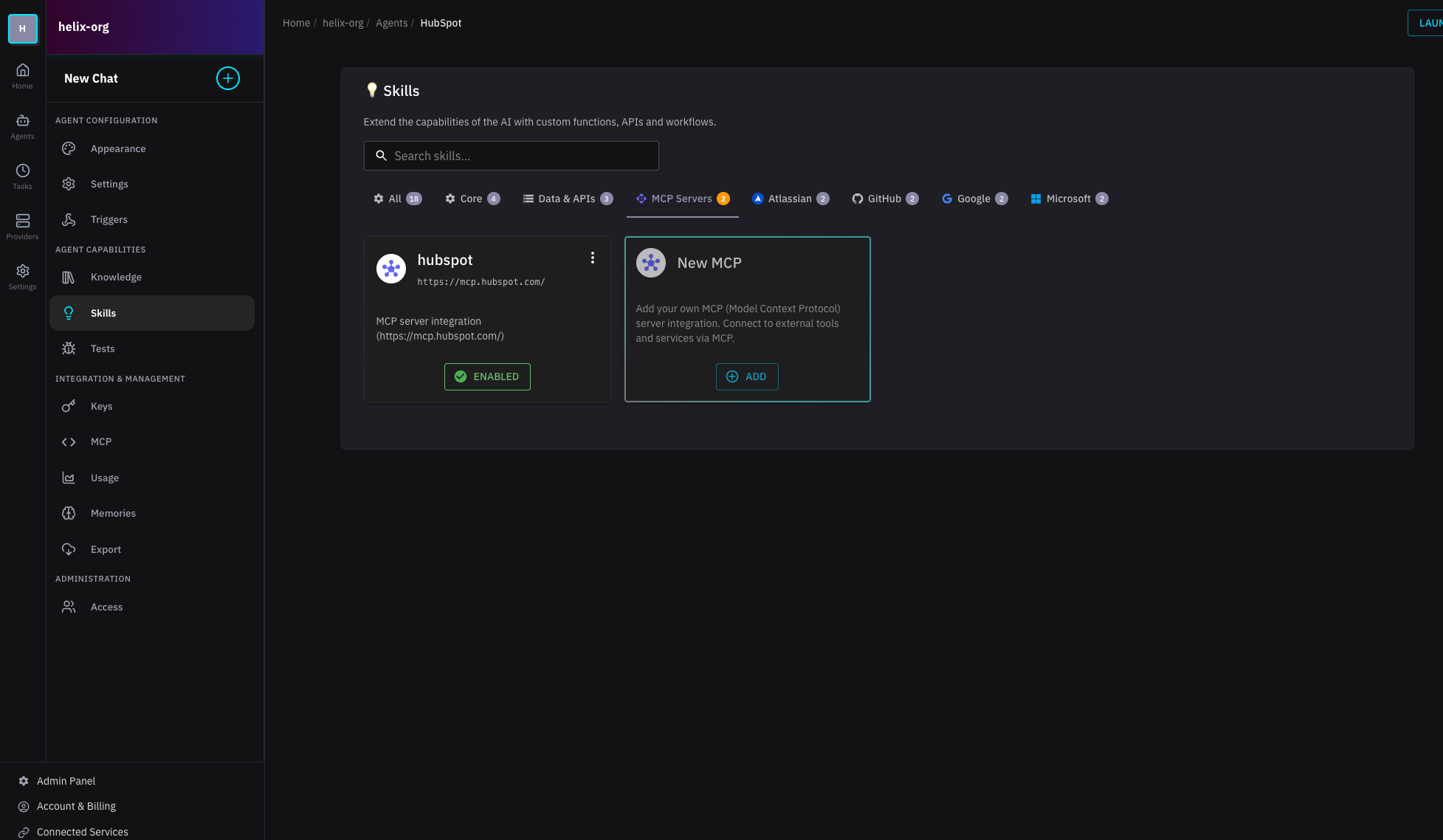1443x840 pixels.
Task: Click the helix-org organization avatar
Action: click(22, 29)
